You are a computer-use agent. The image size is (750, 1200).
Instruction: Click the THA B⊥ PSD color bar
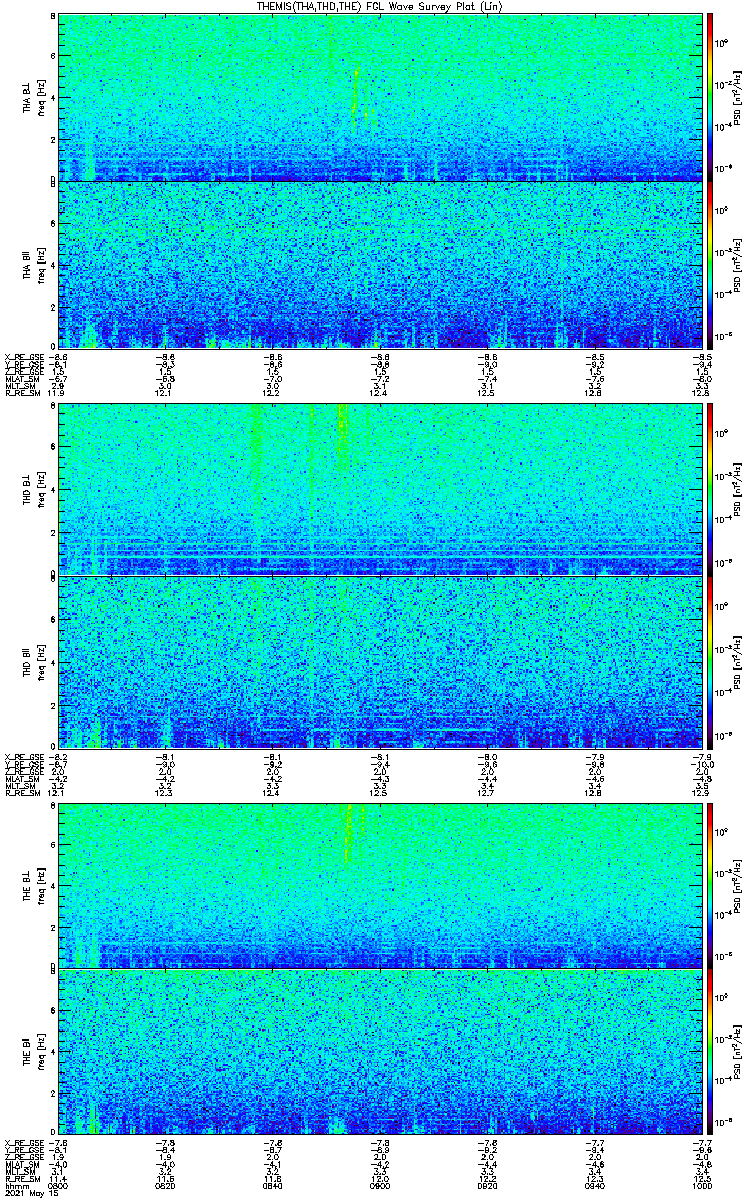[711, 97]
